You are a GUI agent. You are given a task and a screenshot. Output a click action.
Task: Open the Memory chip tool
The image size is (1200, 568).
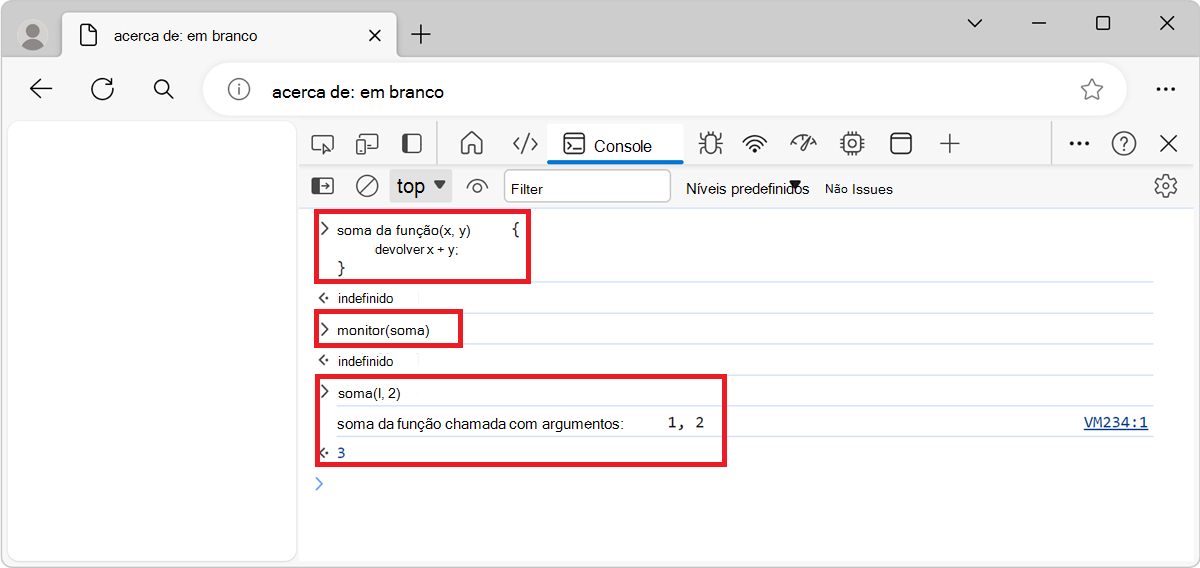(852, 144)
